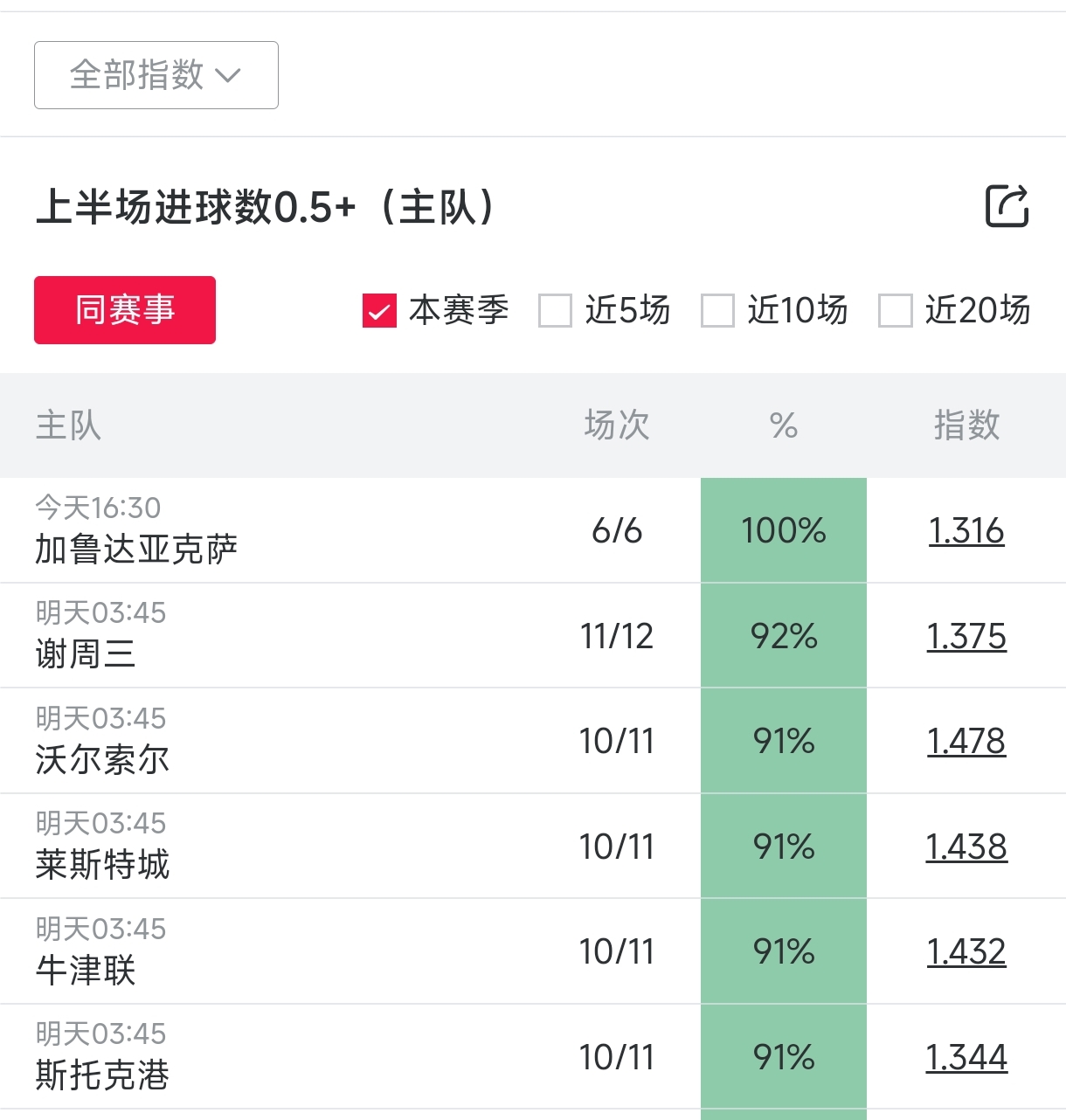Open the 1.316 odds link
Image resolution: width=1066 pixels, height=1120 pixels.
[x=966, y=531]
